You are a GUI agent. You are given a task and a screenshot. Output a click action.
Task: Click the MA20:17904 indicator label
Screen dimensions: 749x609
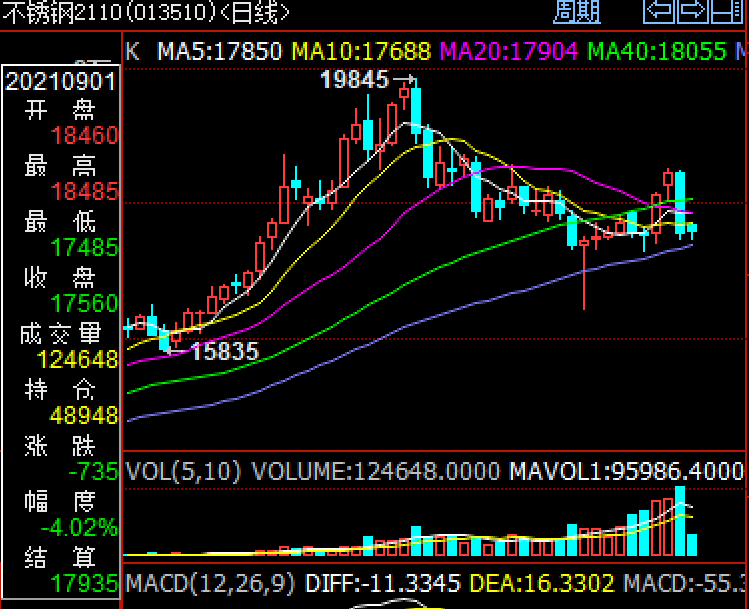click(508, 51)
